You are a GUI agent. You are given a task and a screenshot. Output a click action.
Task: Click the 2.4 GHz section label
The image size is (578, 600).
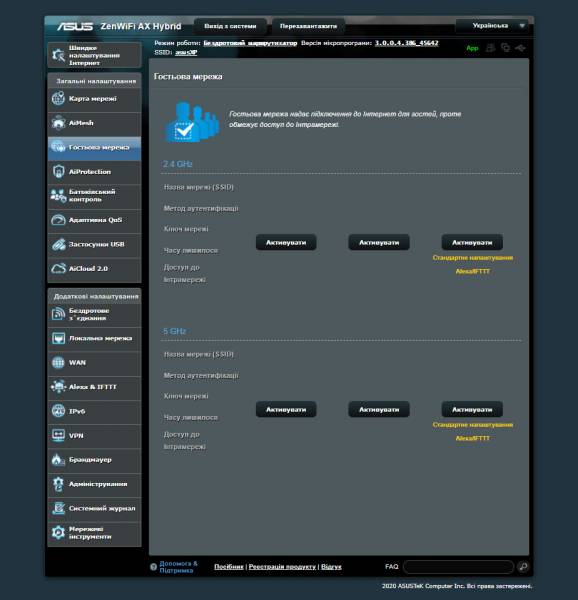point(177,164)
